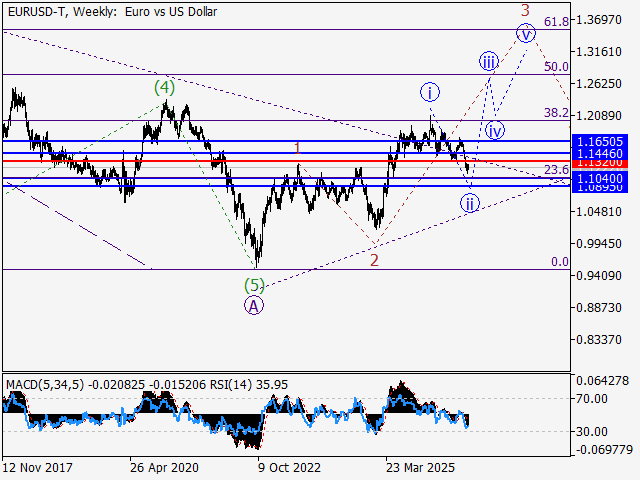Click the 12 Nov 2017 date marker
The width and height of the screenshot is (640, 480).
(x=38, y=467)
